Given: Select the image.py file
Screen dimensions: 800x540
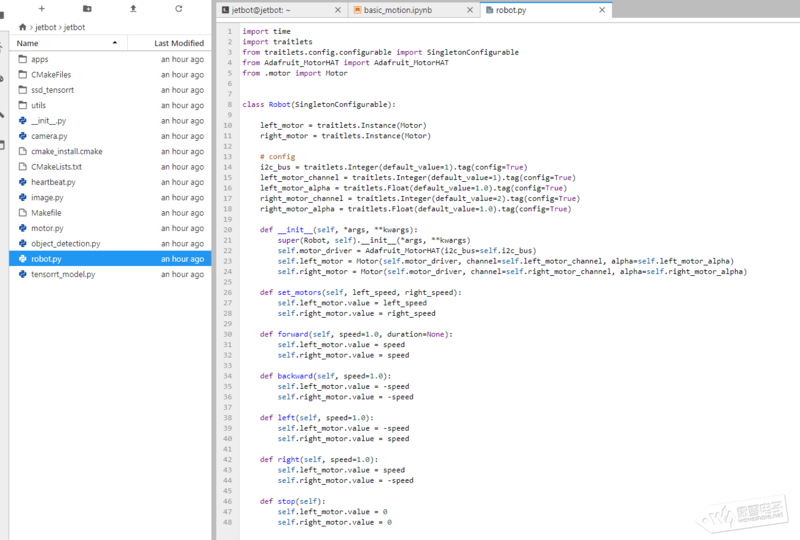Looking at the screenshot, I should coord(110,197).
